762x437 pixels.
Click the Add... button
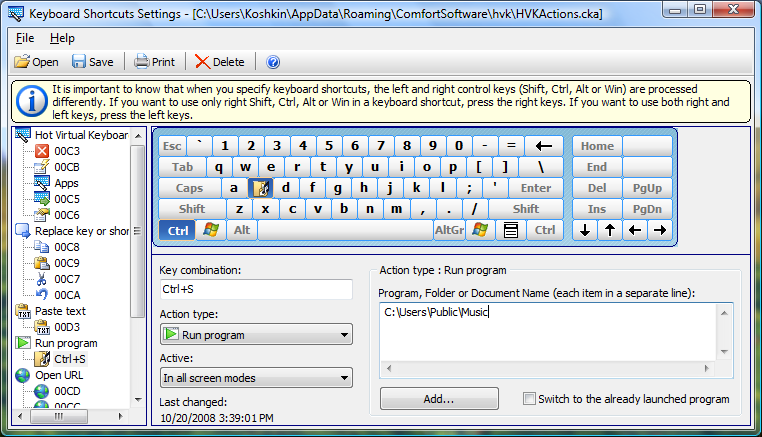coord(439,399)
